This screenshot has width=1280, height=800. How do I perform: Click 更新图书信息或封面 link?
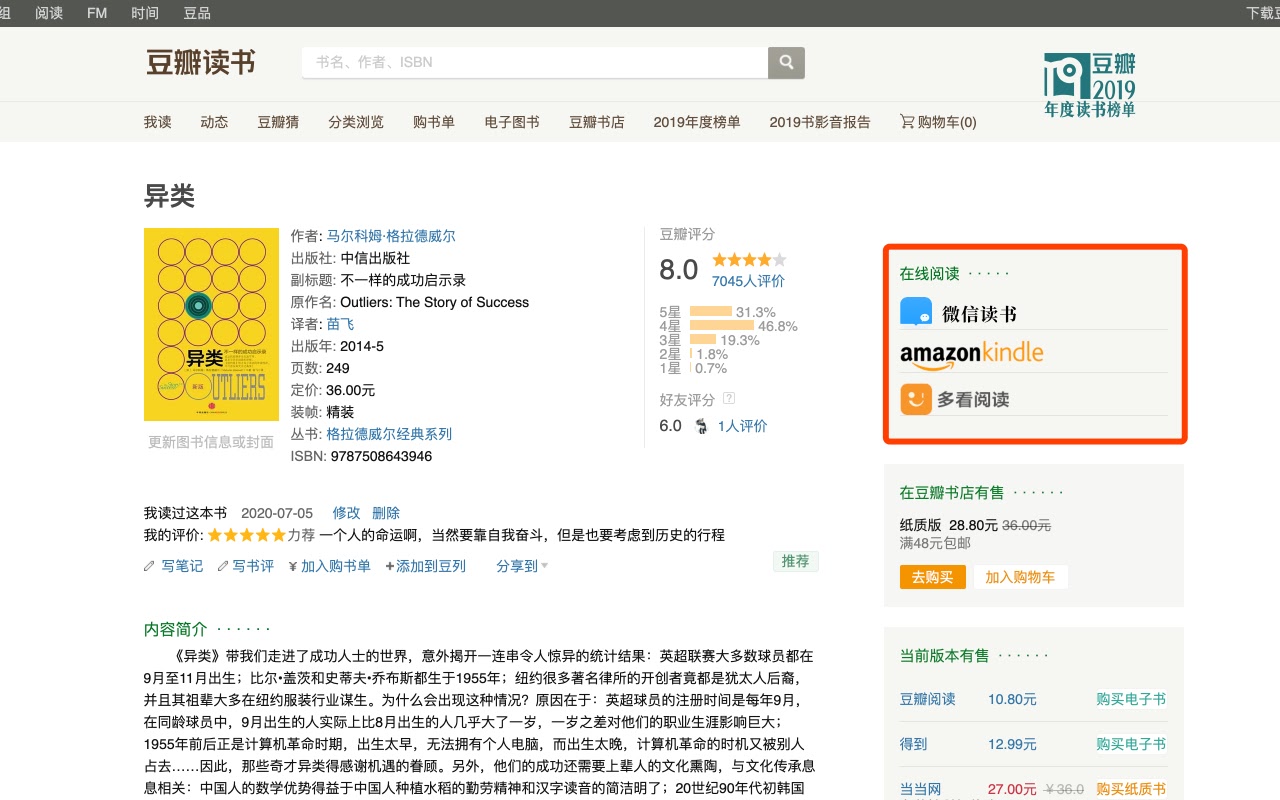pos(211,442)
